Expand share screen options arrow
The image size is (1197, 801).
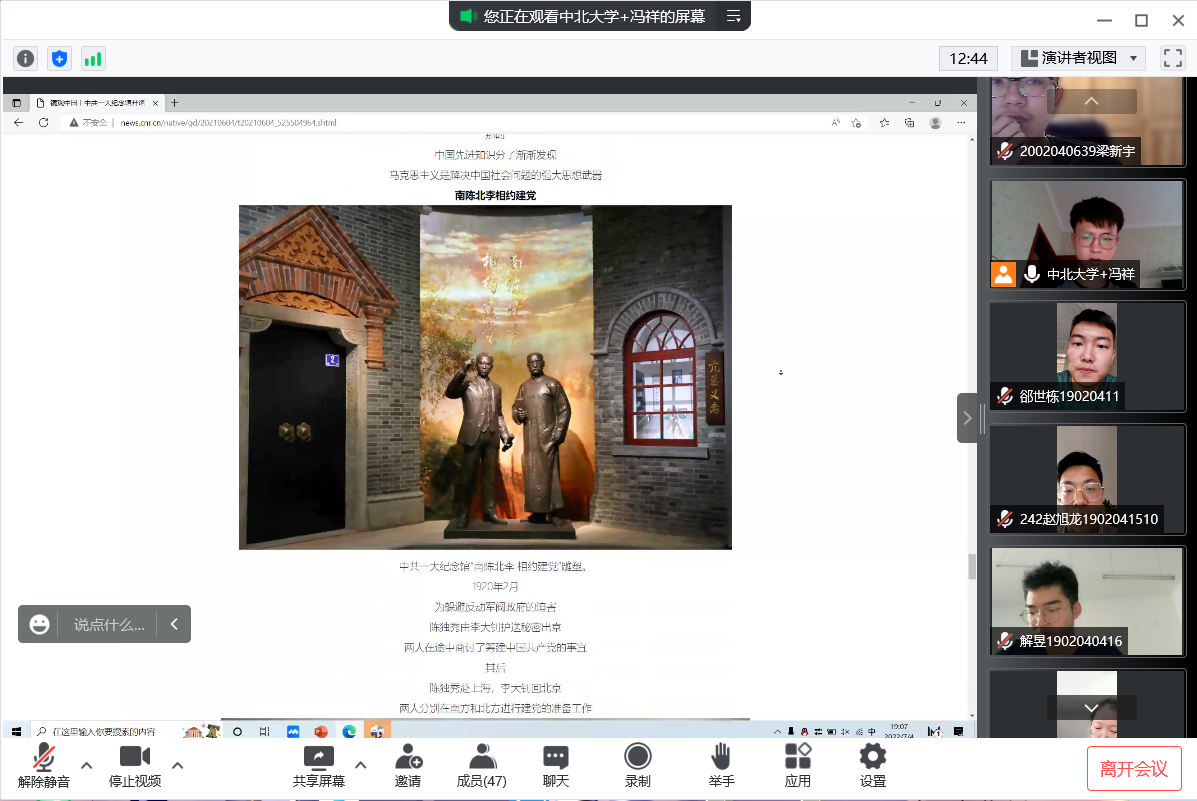point(361,766)
